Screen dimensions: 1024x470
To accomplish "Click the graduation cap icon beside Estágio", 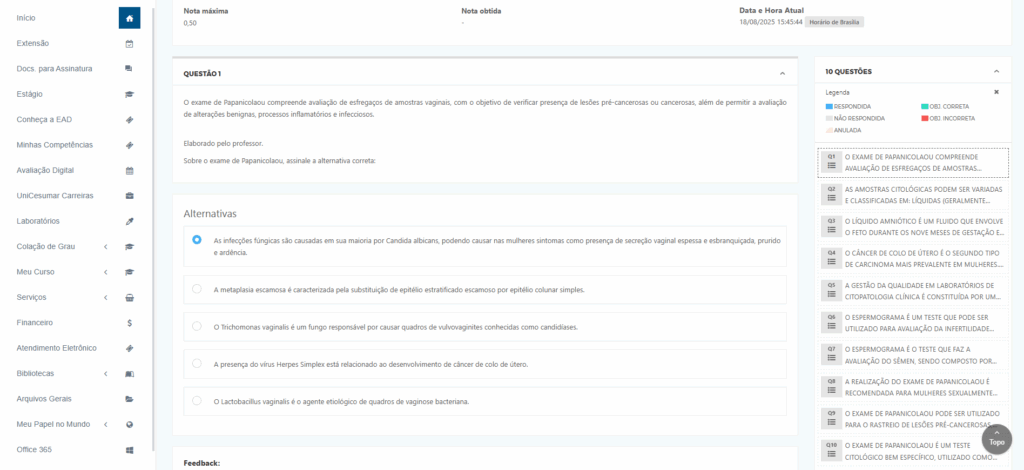I will (x=129, y=94).
